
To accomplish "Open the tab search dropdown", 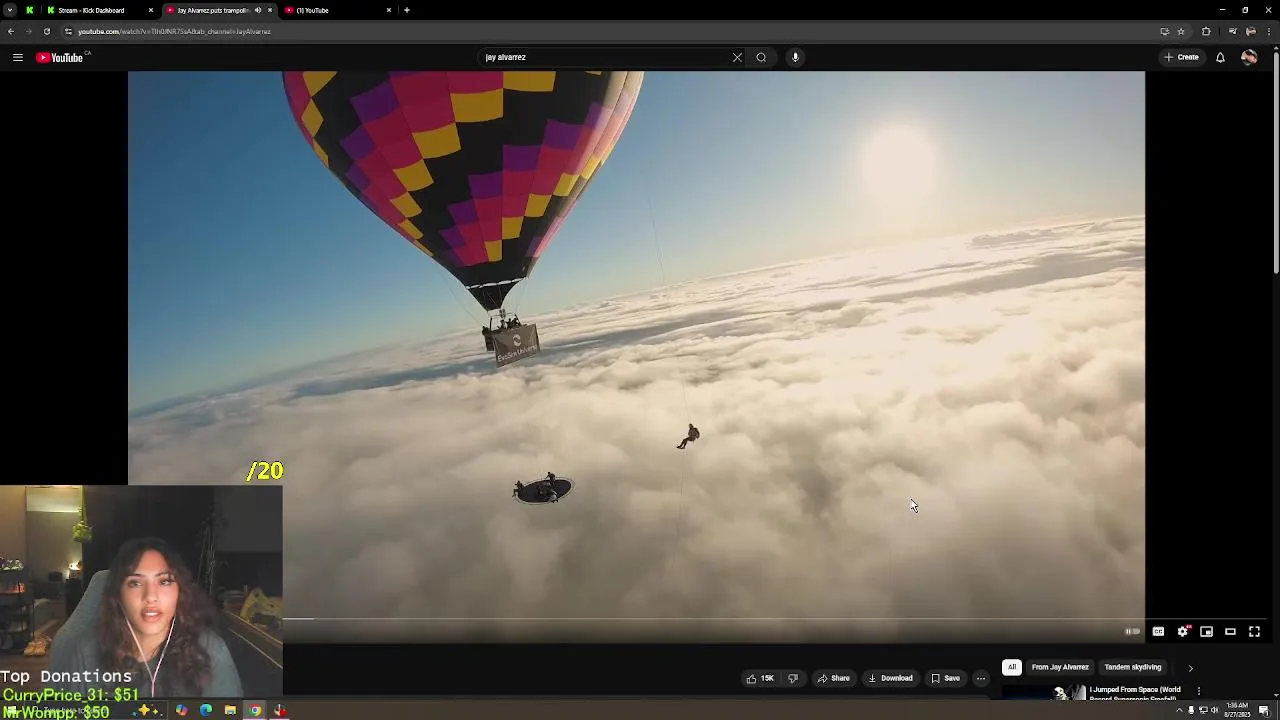I will tap(10, 10).
